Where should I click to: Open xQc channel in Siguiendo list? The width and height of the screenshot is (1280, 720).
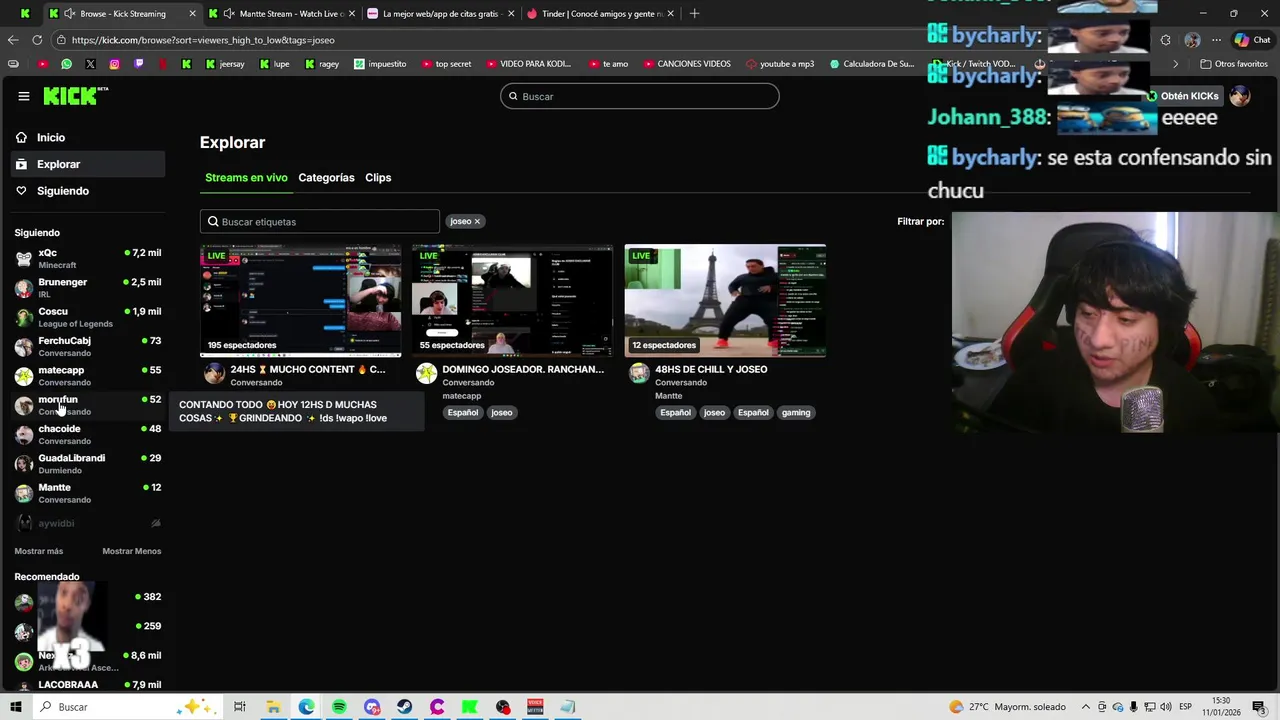[x=88, y=258]
